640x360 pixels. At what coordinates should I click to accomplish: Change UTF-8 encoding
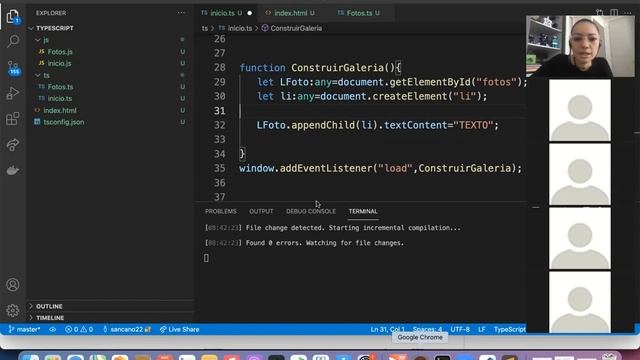pos(460,329)
